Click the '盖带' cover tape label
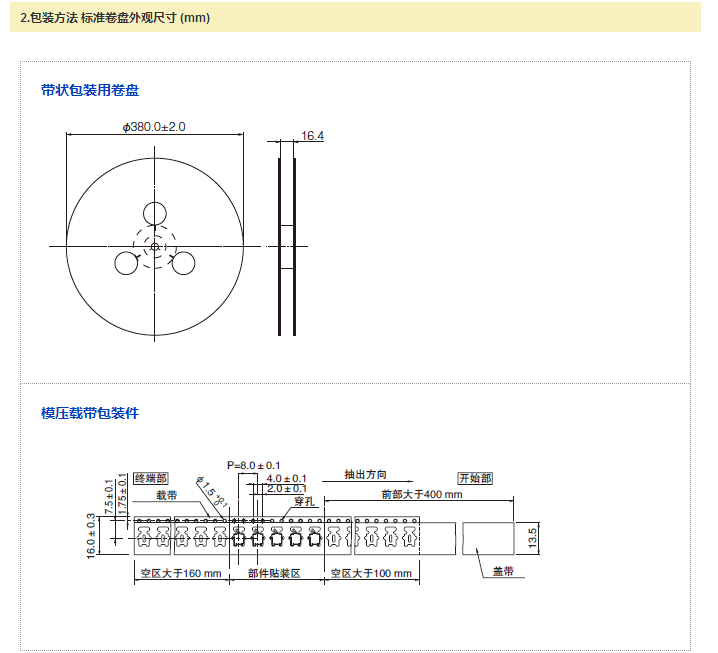The height and width of the screenshot is (653, 718). pos(503,572)
